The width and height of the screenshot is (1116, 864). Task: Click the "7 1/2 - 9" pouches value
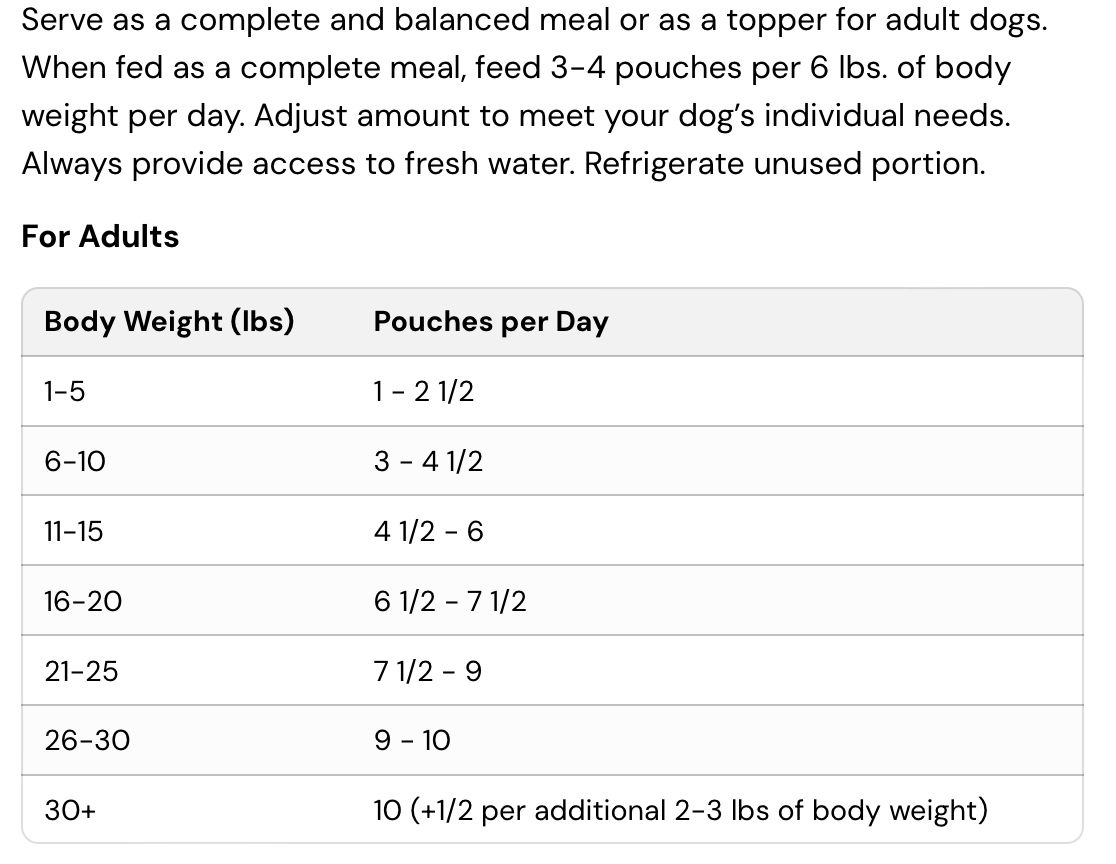click(427, 671)
